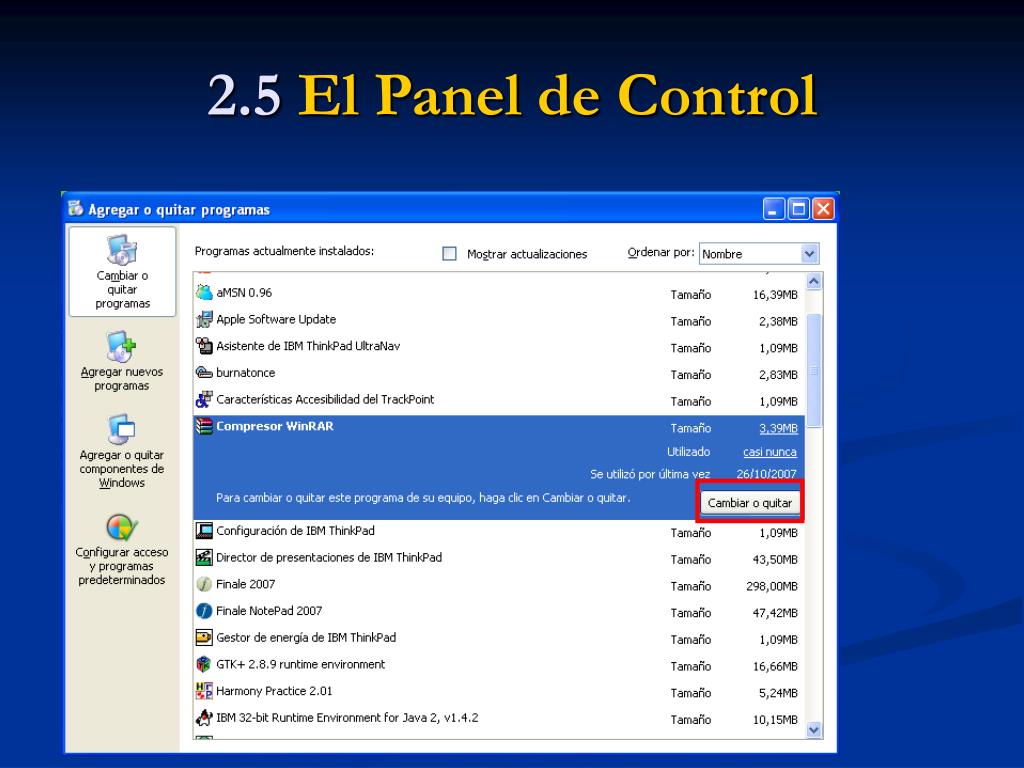Select GTK+ 2.8.9 runtime environment entry
Screen dimensions: 1024x768
click(300, 664)
